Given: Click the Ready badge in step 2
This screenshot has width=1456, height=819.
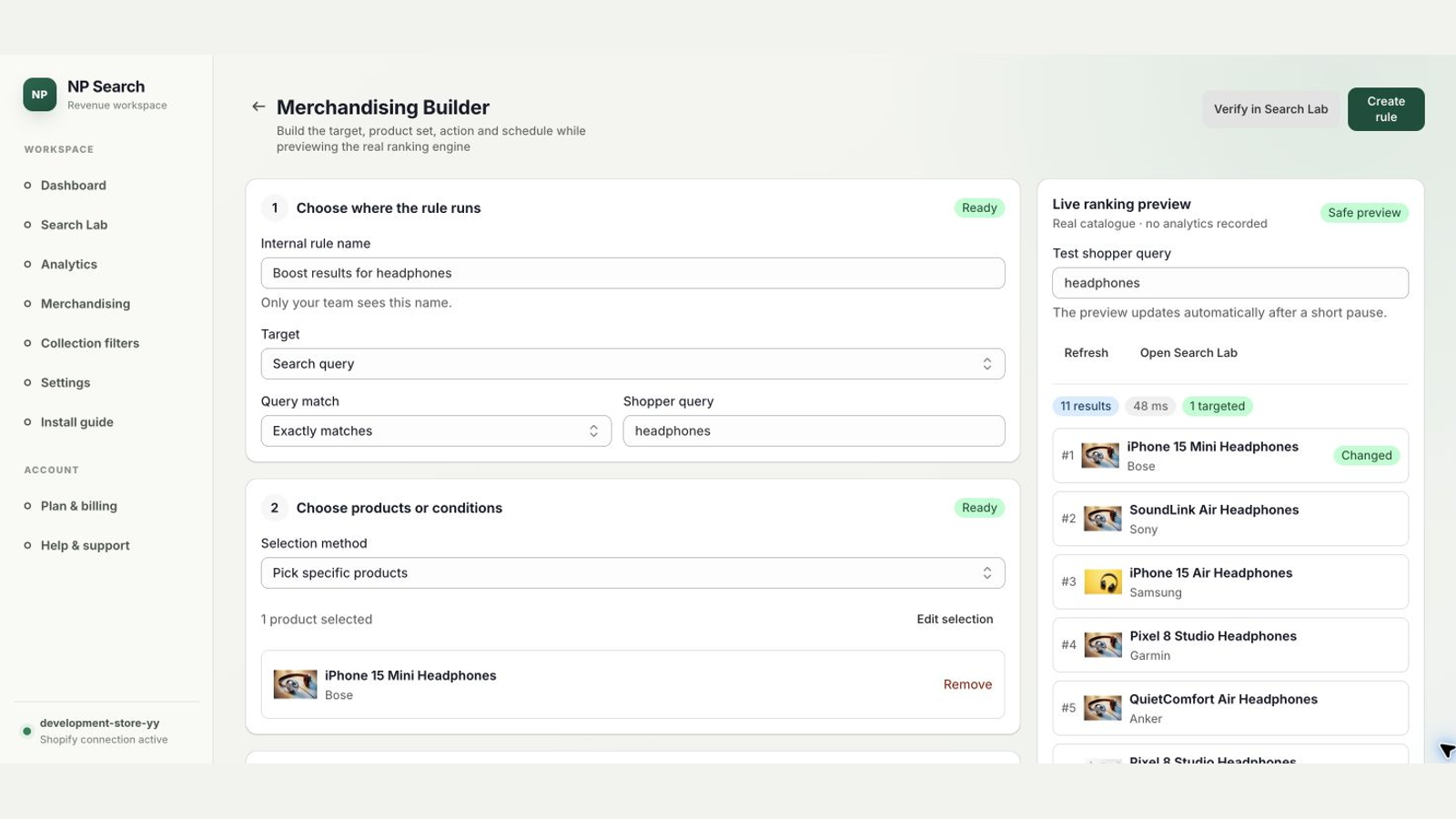Looking at the screenshot, I should coord(979,508).
